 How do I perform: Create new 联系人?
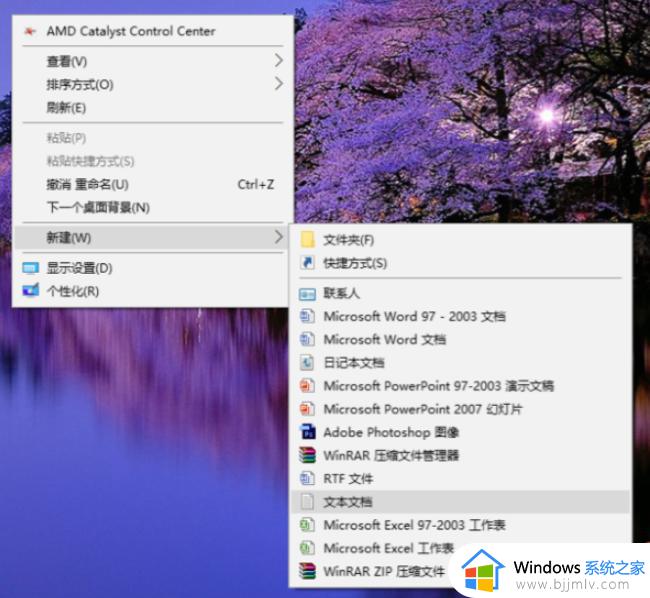pyautogui.click(x=461, y=293)
